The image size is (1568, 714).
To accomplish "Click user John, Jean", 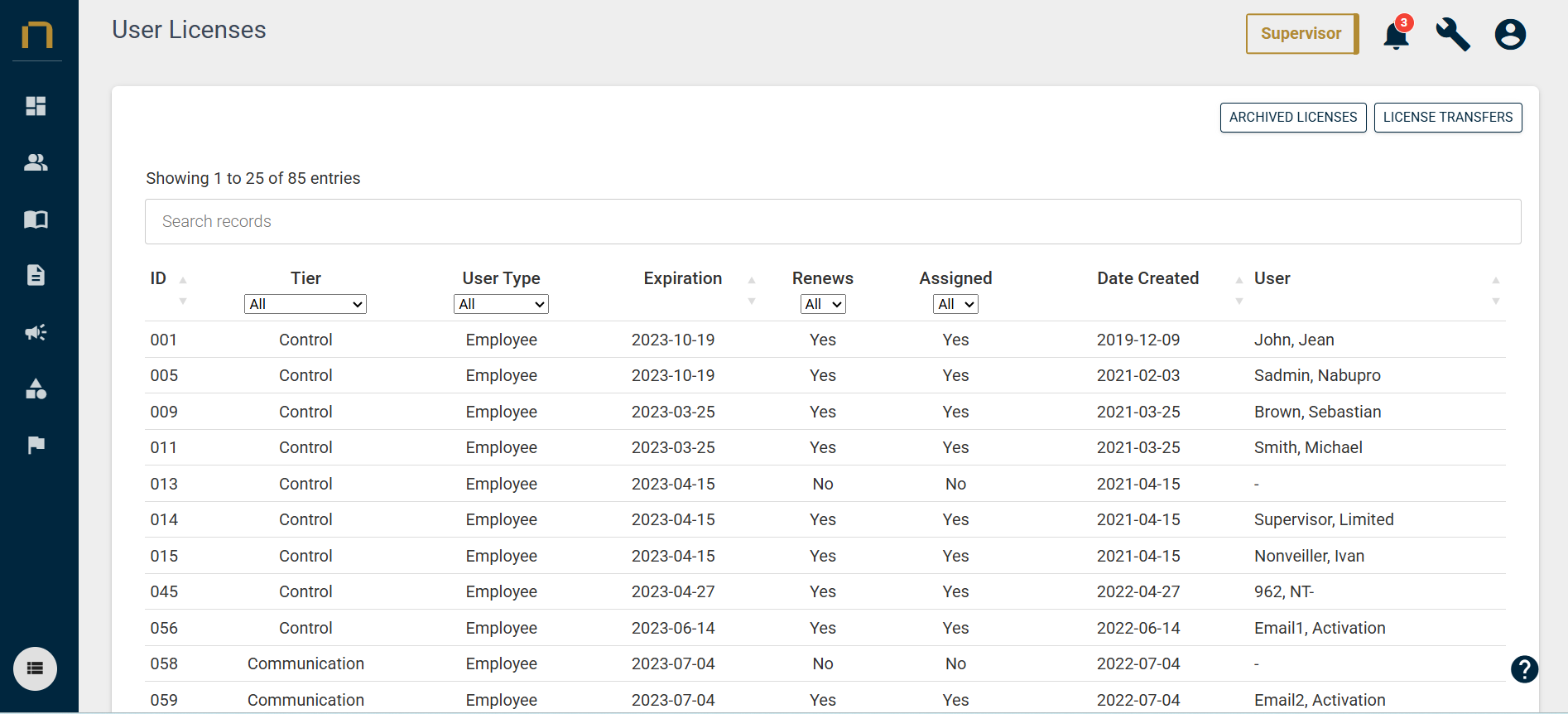I will point(1294,340).
